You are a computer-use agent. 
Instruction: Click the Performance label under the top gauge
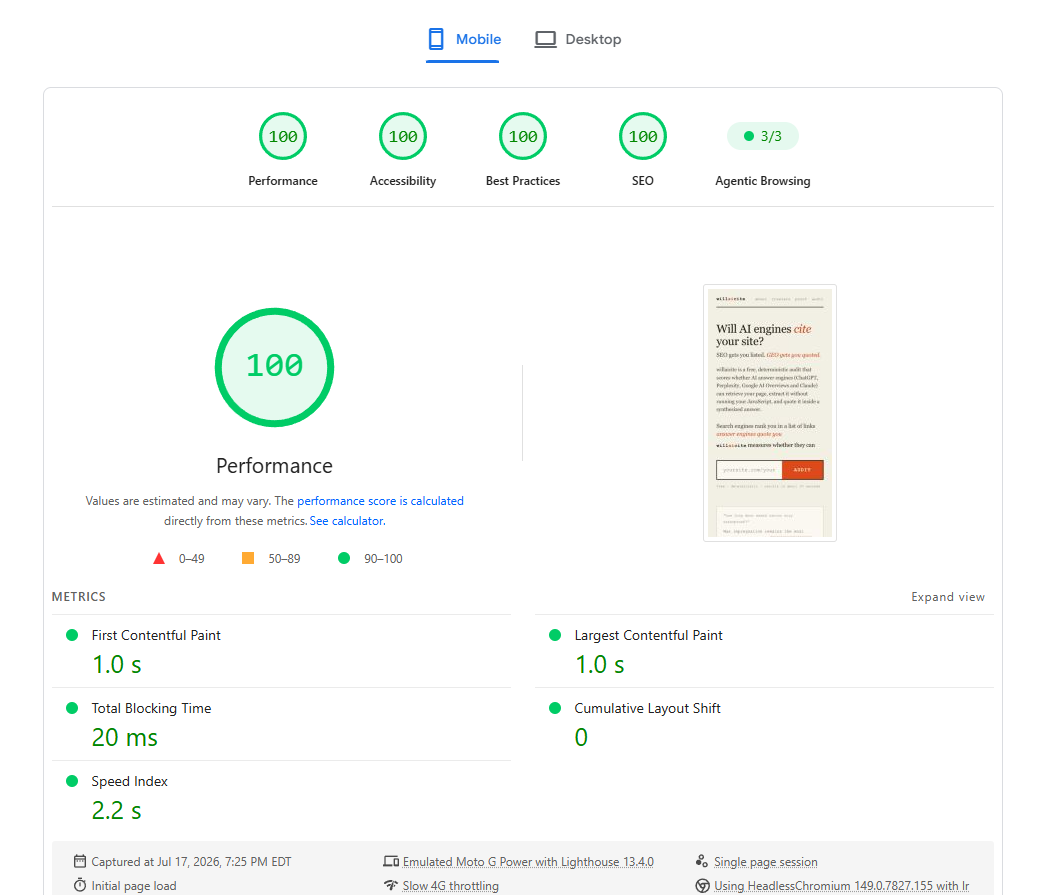point(283,181)
